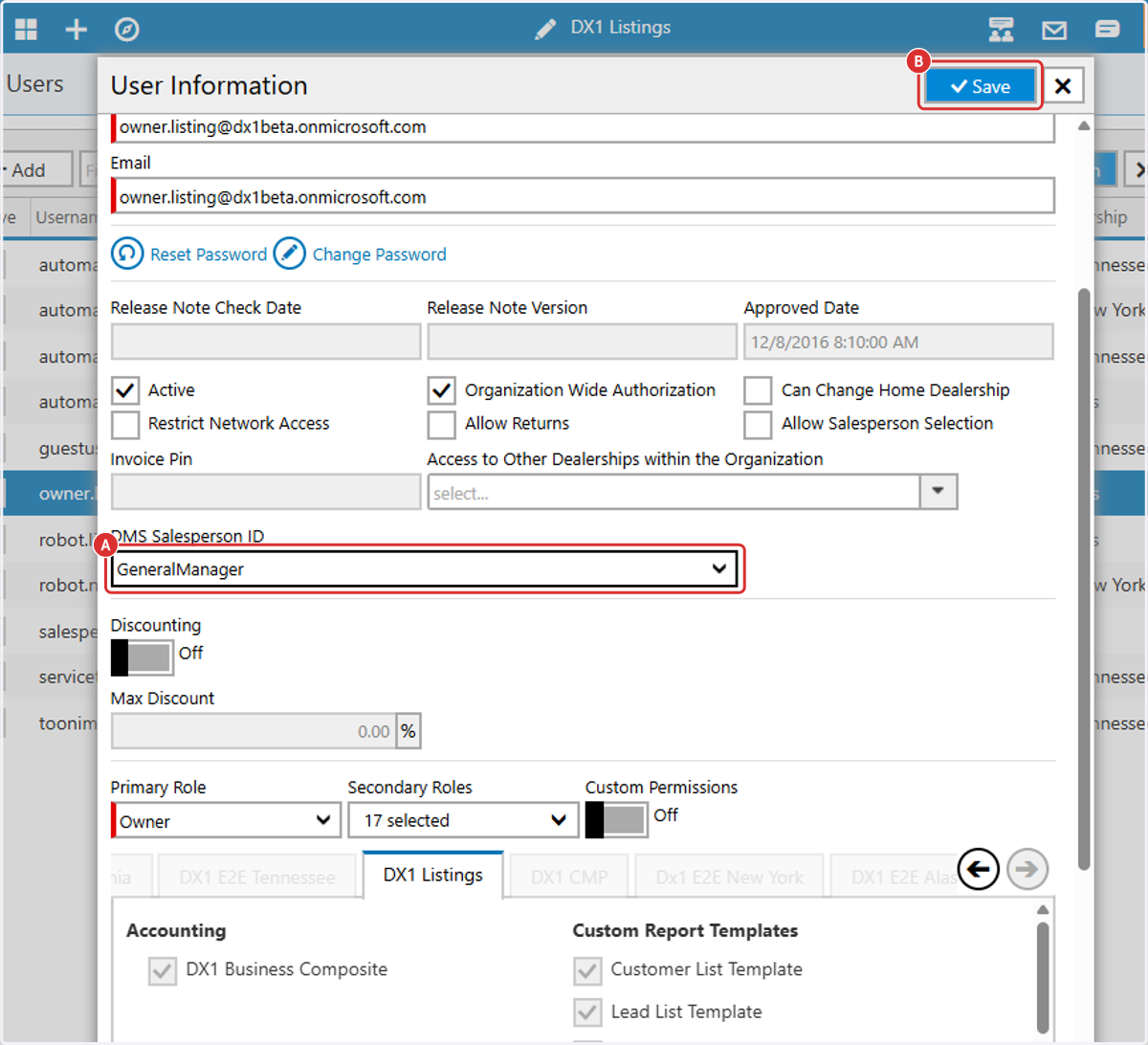Screen dimensions: 1148x1045
Task: Turn on the Custom Permissions switch
Action: (x=616, y=819)
